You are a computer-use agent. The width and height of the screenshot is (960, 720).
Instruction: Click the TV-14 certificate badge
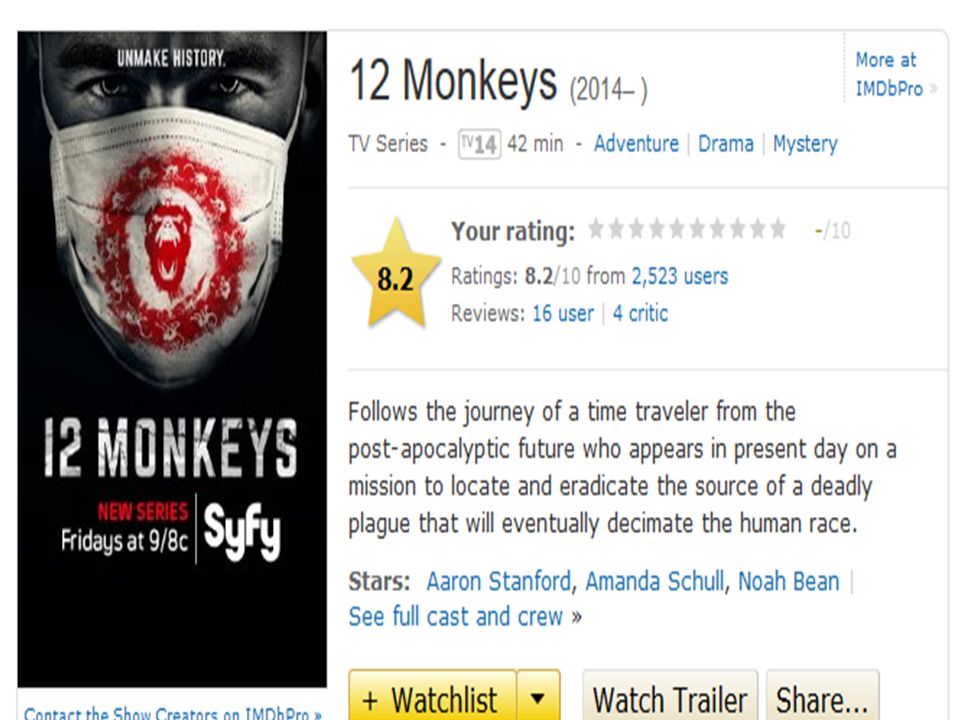point(479,144)
